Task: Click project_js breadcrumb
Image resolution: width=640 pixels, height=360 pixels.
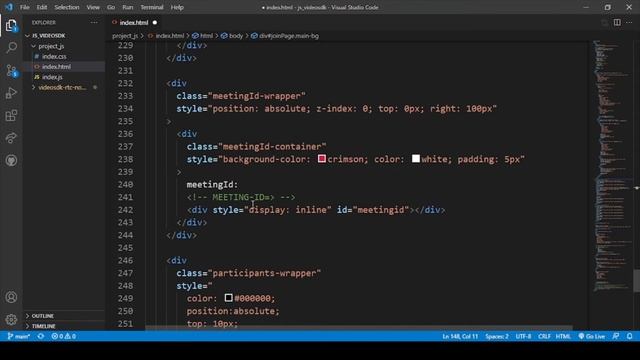Action: click(125, 36)
